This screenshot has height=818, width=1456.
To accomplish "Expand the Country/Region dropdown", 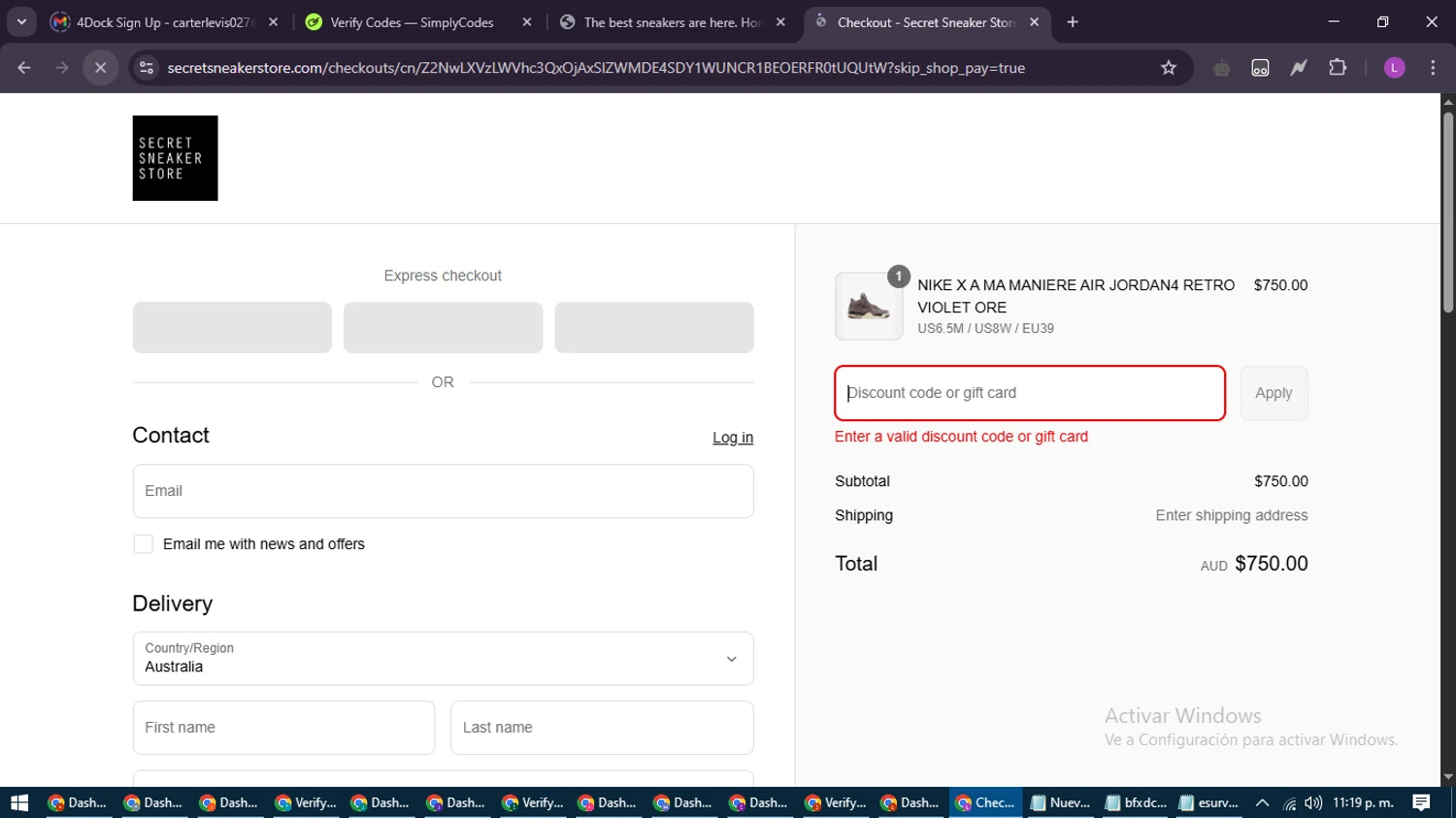I will tap(443, 659).
